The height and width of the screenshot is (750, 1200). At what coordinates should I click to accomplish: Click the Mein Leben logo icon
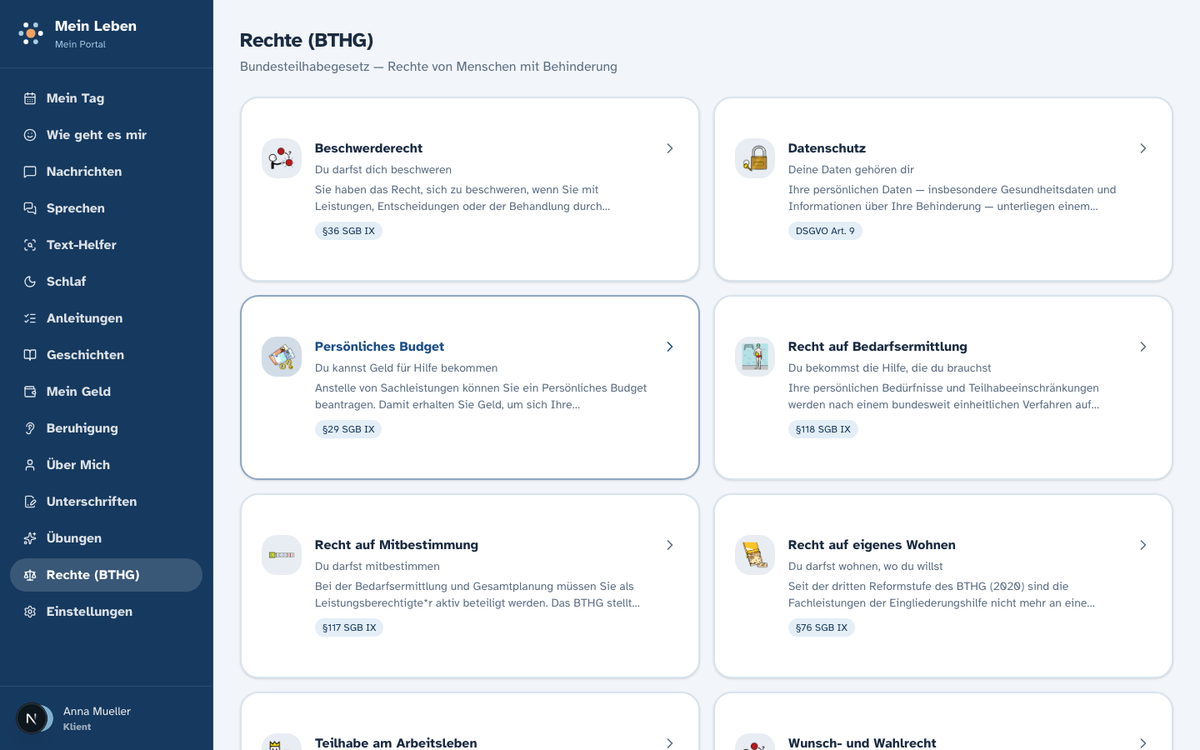point(31,34)
